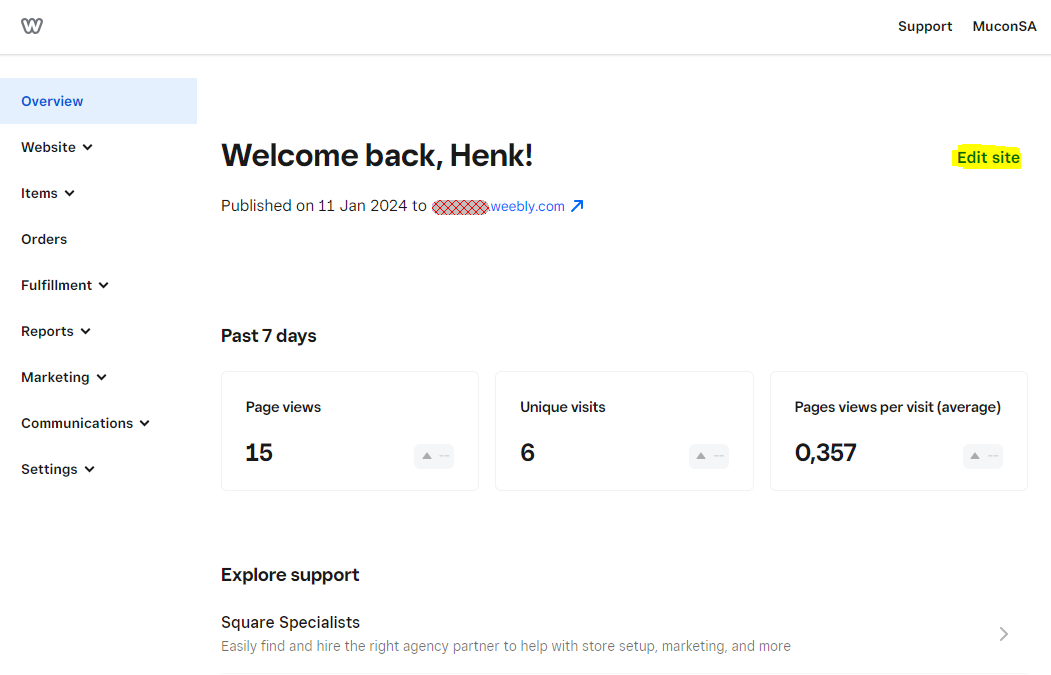Expand the Fulfillment section

(x=65, y=285)
